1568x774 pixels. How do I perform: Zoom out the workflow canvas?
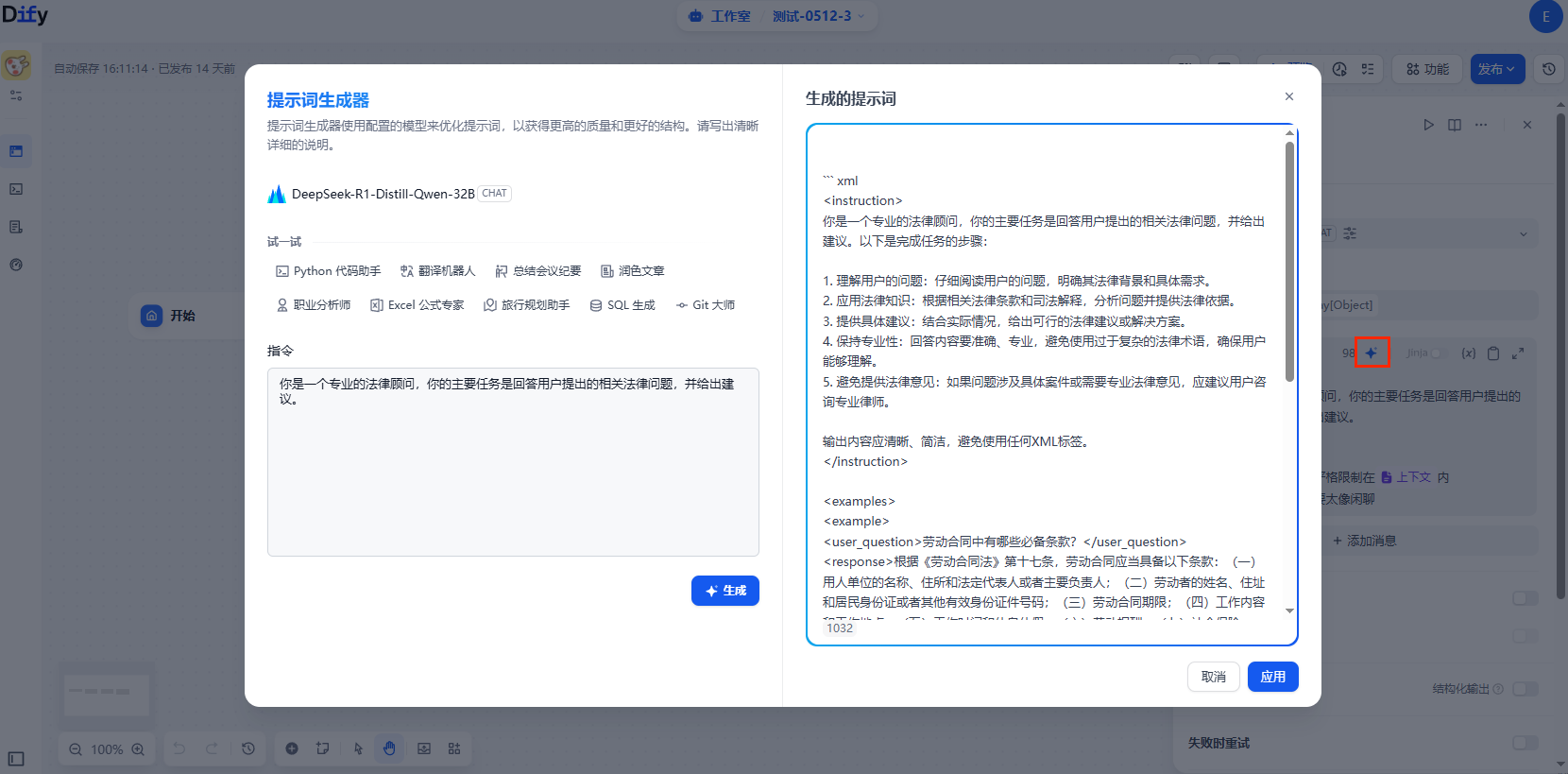pos(76,749)
